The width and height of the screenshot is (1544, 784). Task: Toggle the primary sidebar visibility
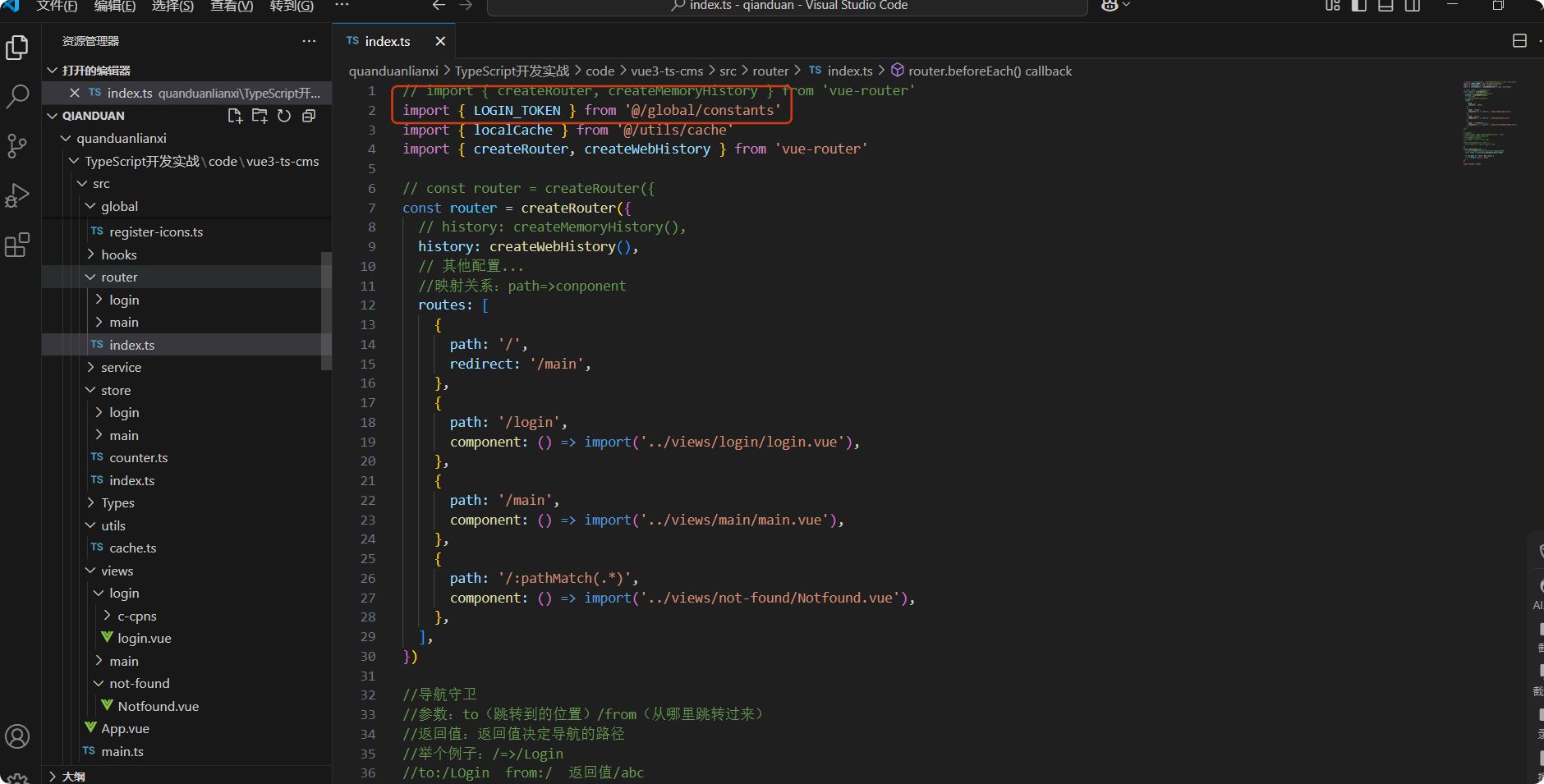1359,6
